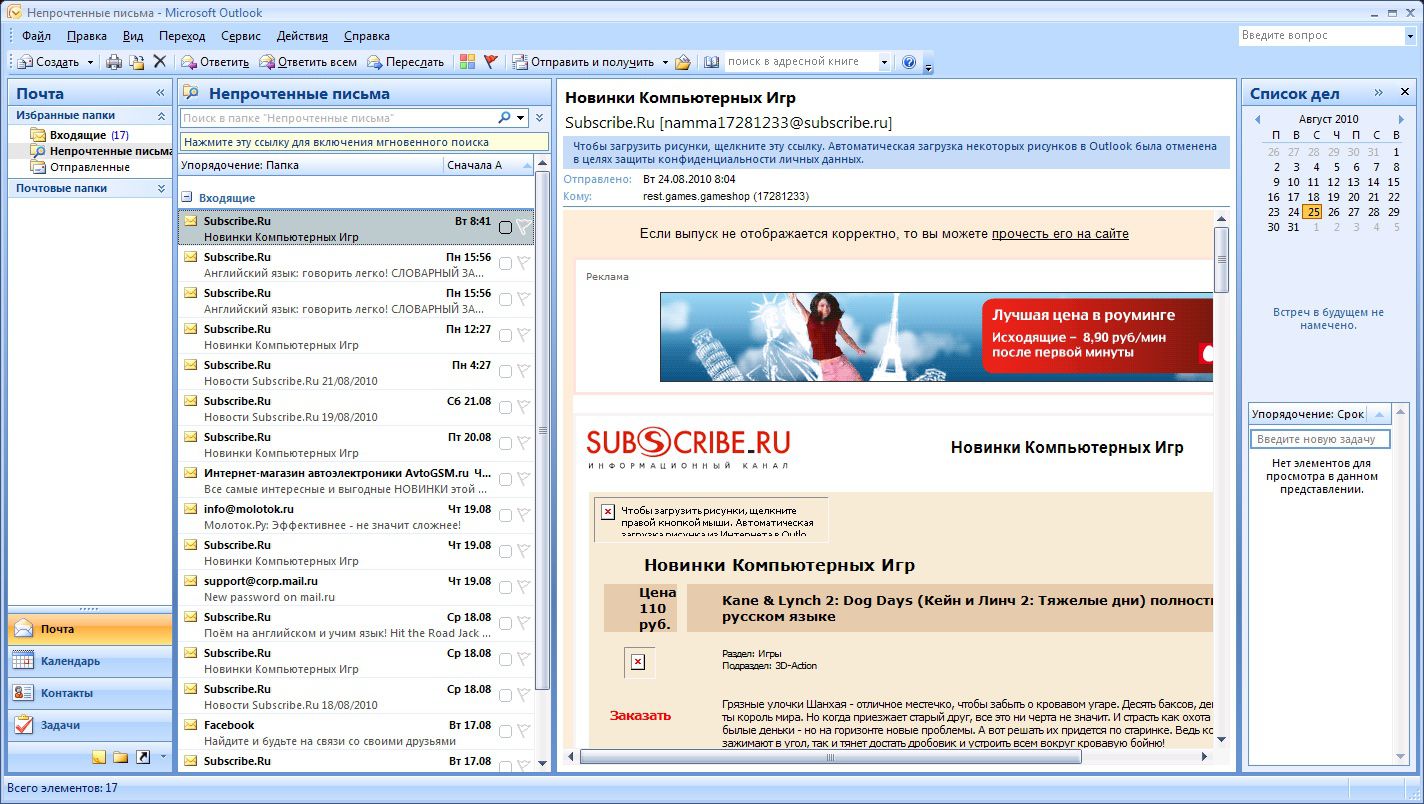Toggle category box on selected Вт 8:41 message
Image resolution: width=1424 pixels, height=804 pixels.
505,228
